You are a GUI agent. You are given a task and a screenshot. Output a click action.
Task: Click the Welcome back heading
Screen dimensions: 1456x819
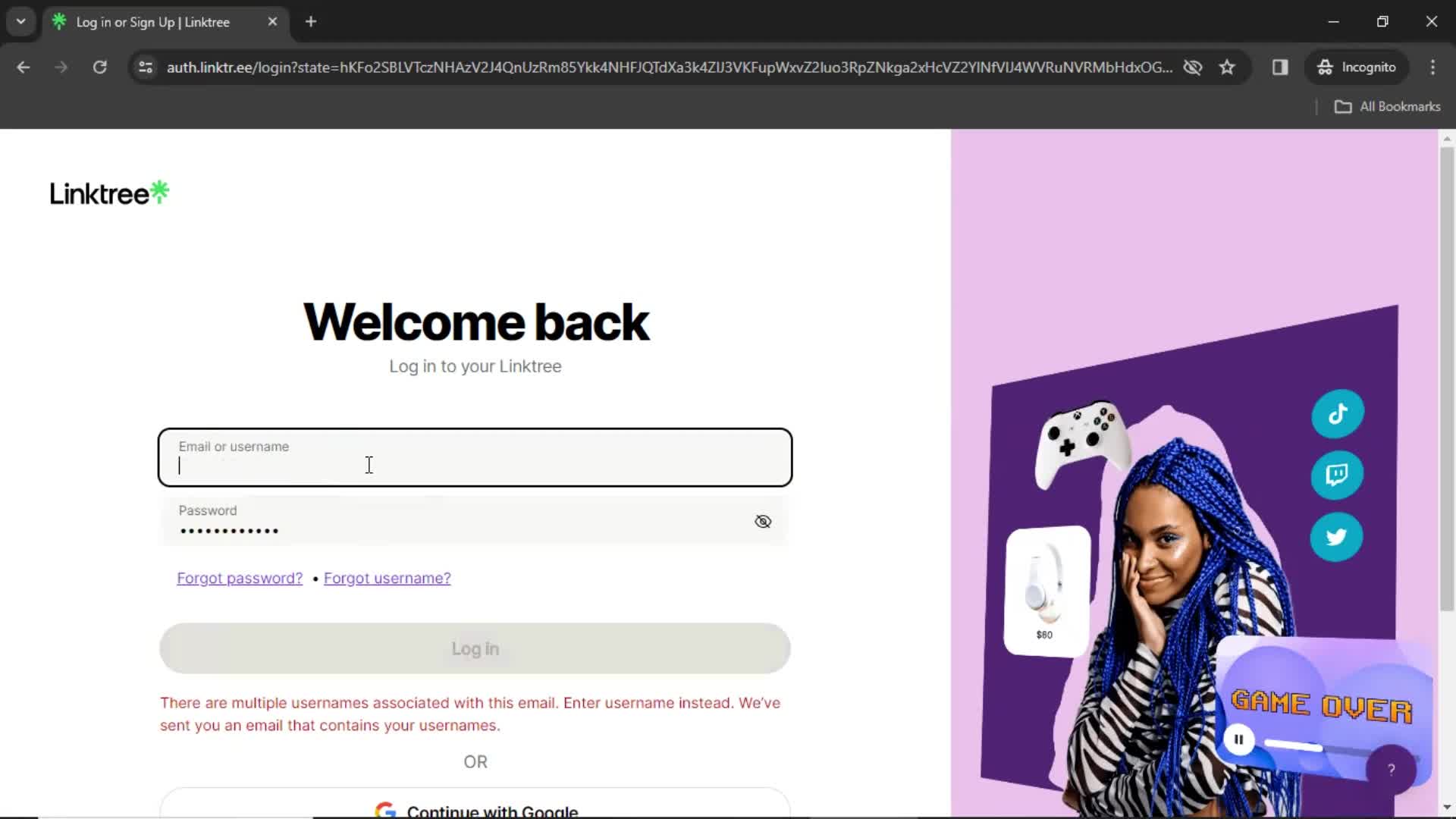click(x=475, y=322)
